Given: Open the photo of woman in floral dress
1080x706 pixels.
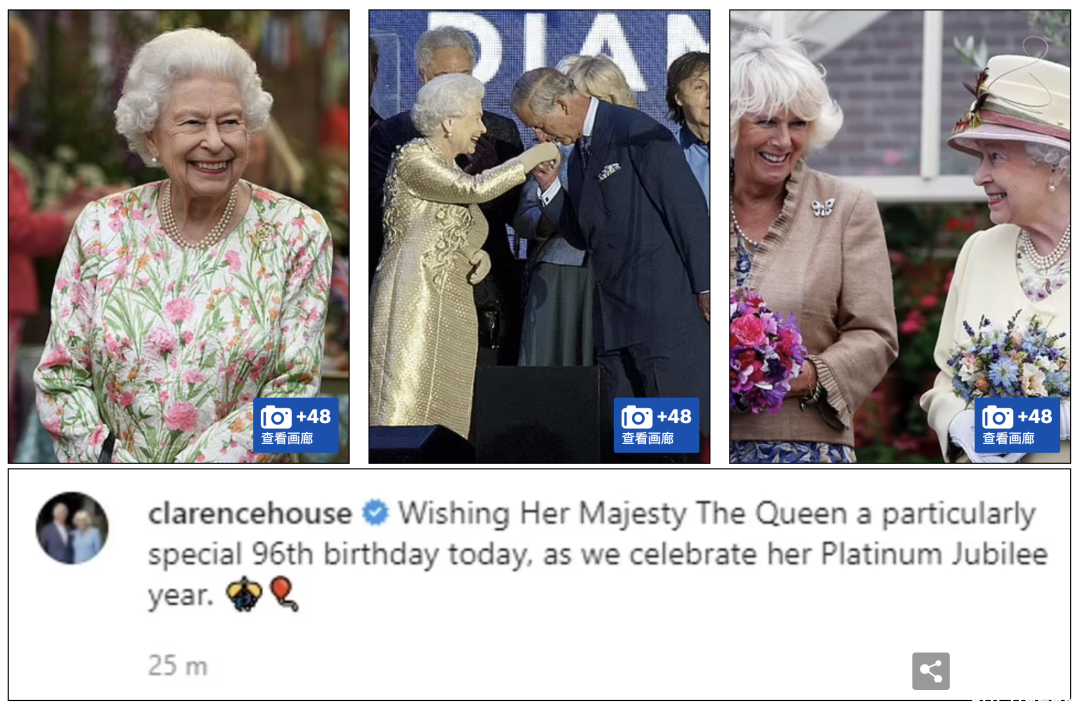Looking at the screenshot, I should click(179, 236).
